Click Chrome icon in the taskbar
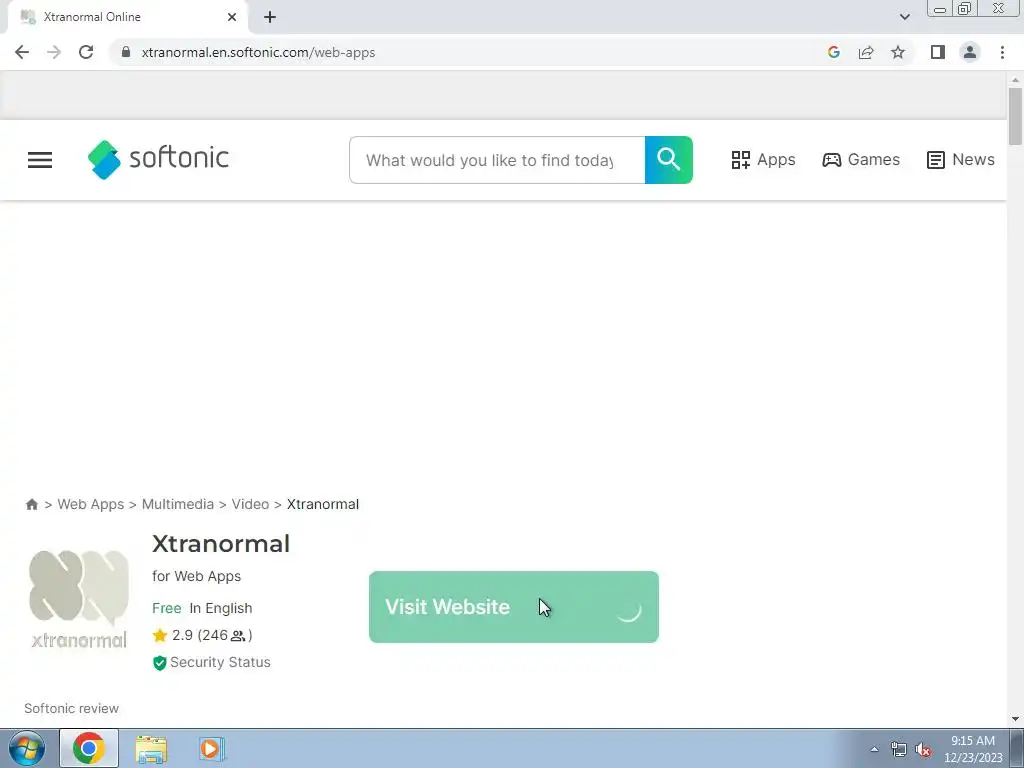 click(89, 748)
